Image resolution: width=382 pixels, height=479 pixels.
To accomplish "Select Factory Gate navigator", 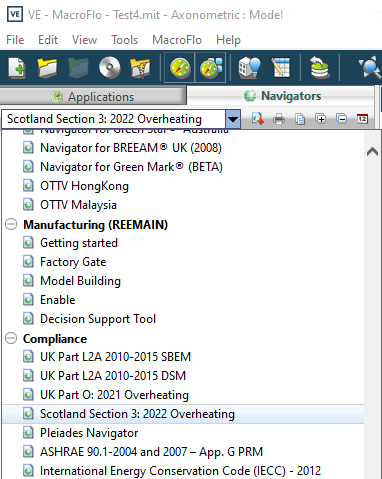I will pyautogui.click(x=73, y=262).
